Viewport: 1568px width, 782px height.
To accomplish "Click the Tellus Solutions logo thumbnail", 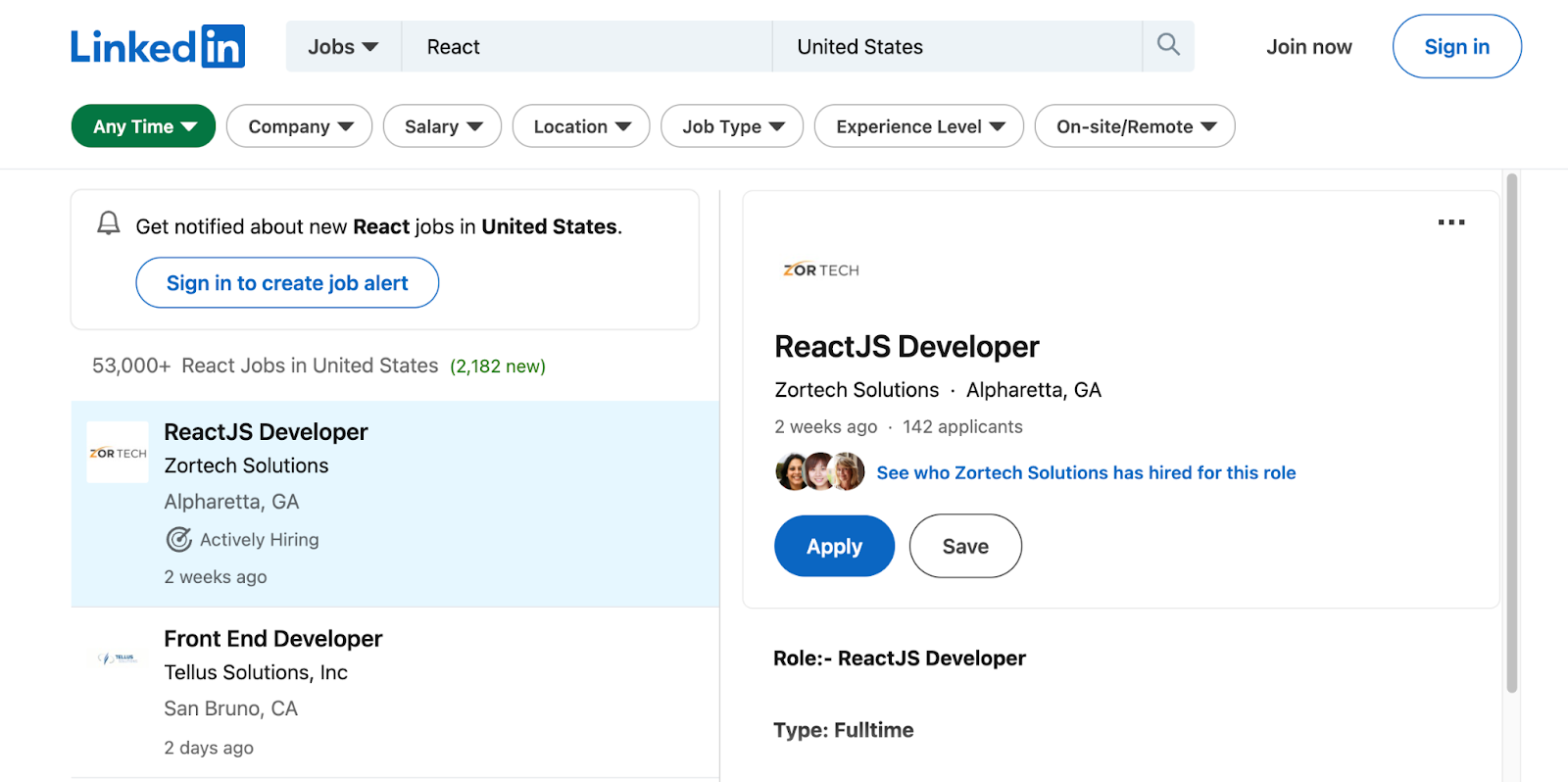I will coord(118,659).
